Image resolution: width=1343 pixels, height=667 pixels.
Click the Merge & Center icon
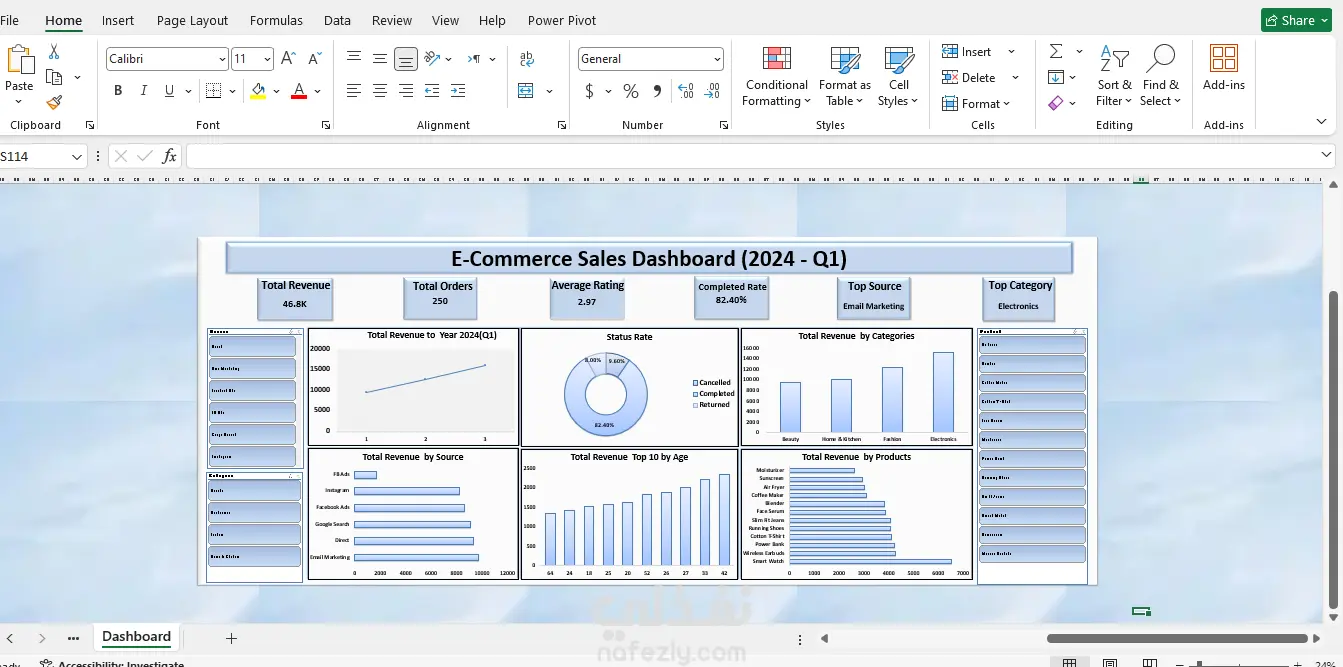click(x=527, y=91)
